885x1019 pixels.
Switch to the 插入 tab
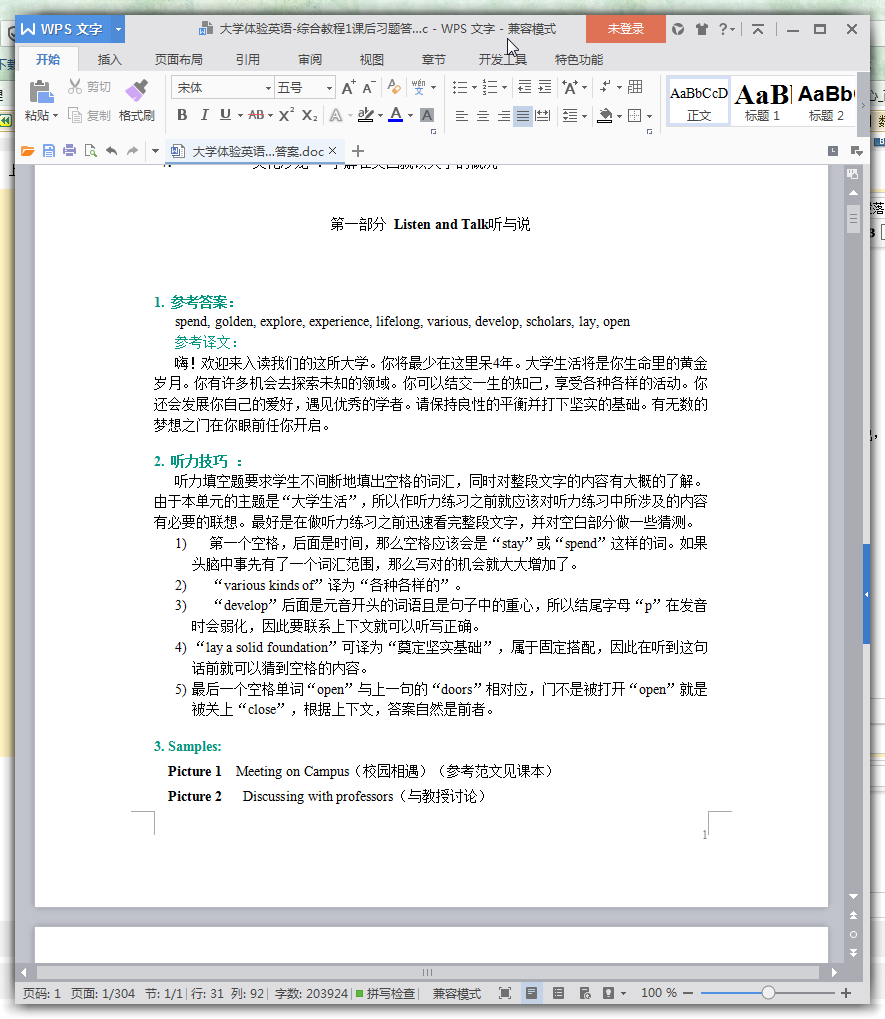tap(110, 60)
